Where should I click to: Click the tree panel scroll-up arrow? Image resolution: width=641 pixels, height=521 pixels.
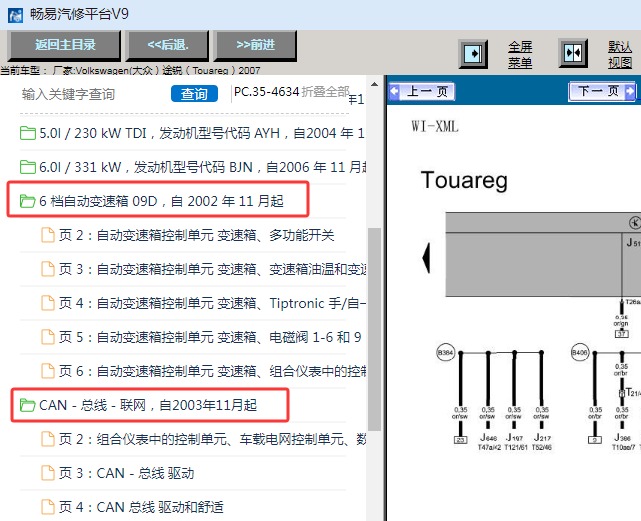(x=374, y=84)
